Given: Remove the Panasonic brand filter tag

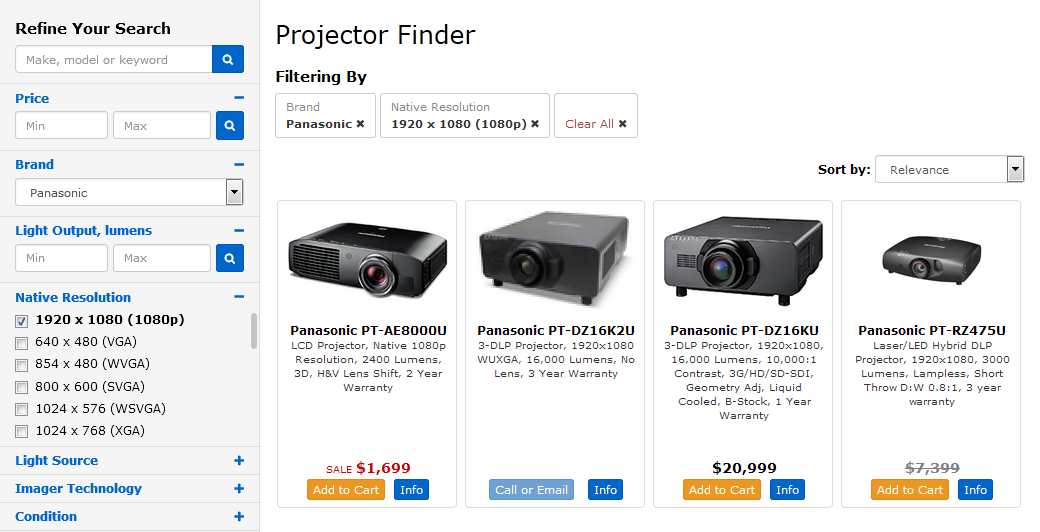Looking at the screenshot, I should [x=360, y=124].
